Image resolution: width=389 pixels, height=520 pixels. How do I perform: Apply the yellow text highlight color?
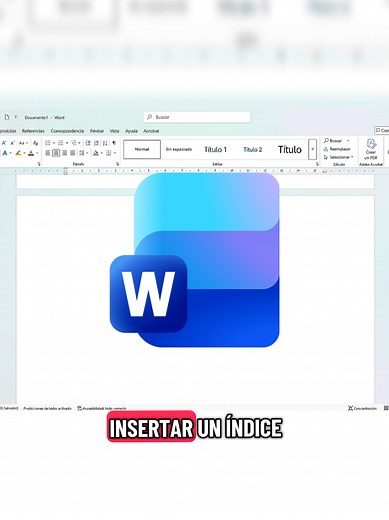click(x=18, y=153)
